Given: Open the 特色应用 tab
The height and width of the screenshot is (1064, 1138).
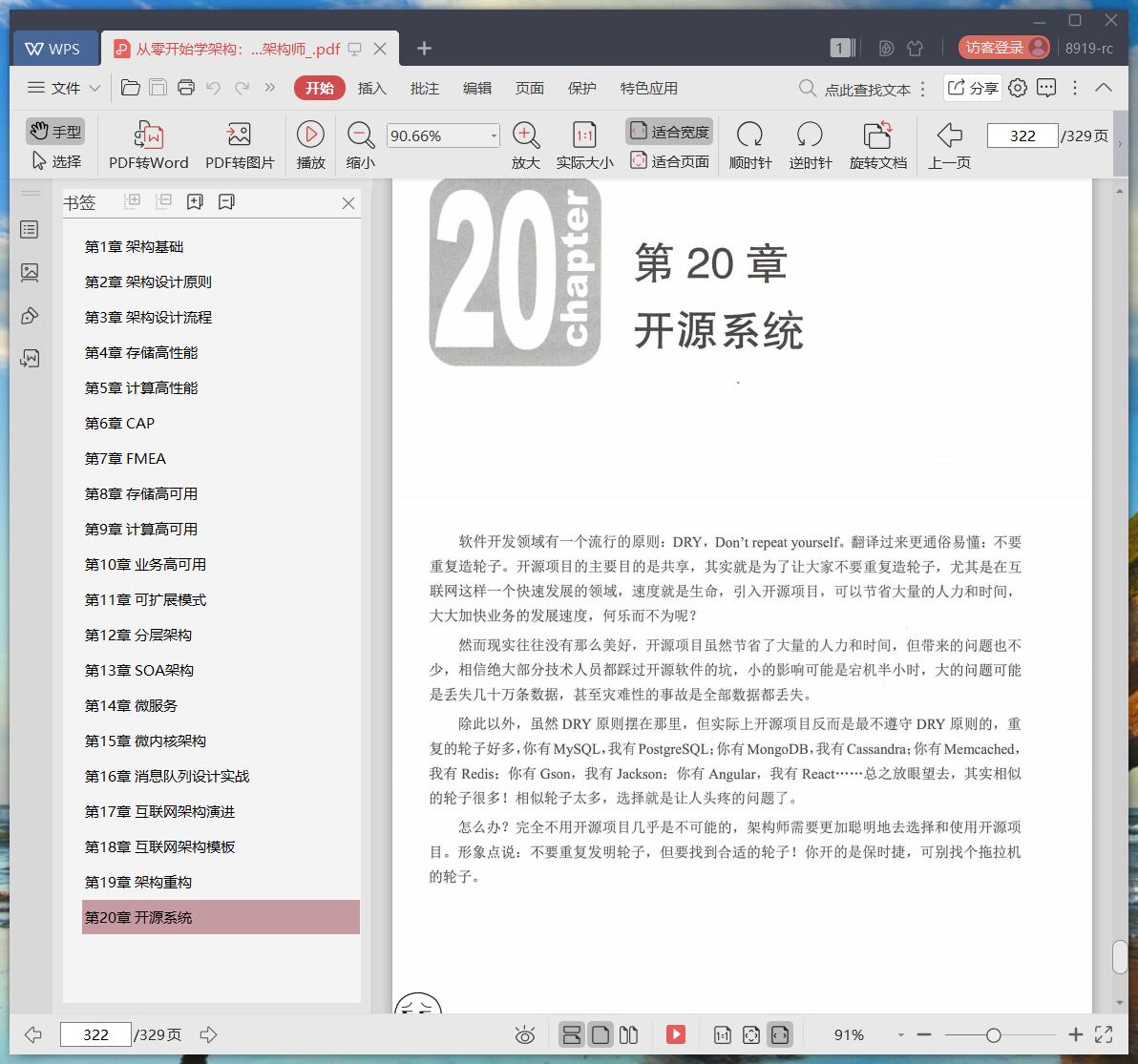Looking at the screenshot, I should pos(649,88).
